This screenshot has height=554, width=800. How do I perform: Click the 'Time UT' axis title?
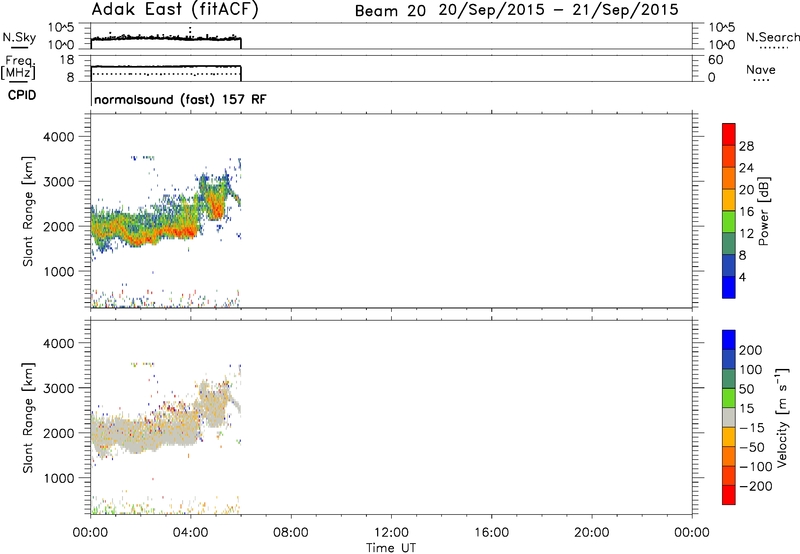(x=391, y=548)
